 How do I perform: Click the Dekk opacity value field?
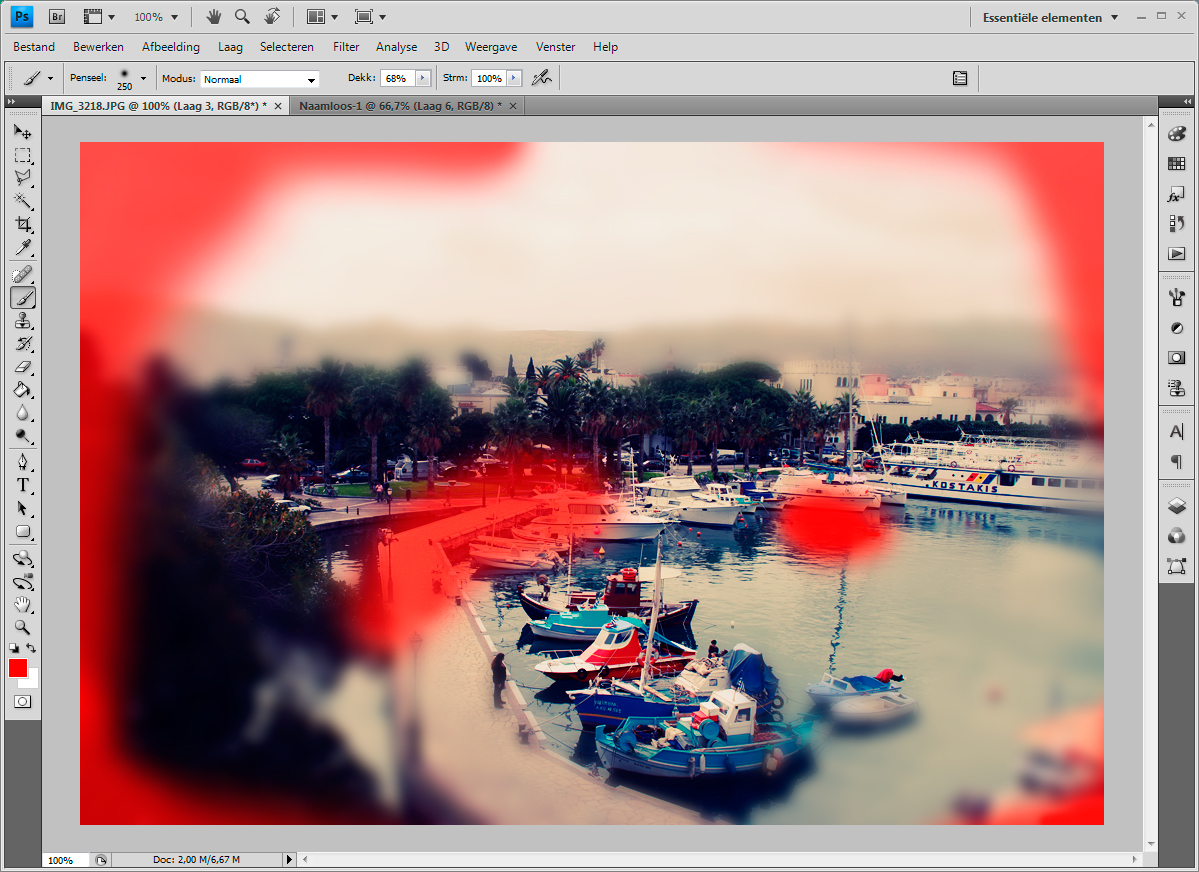[398, 78]
